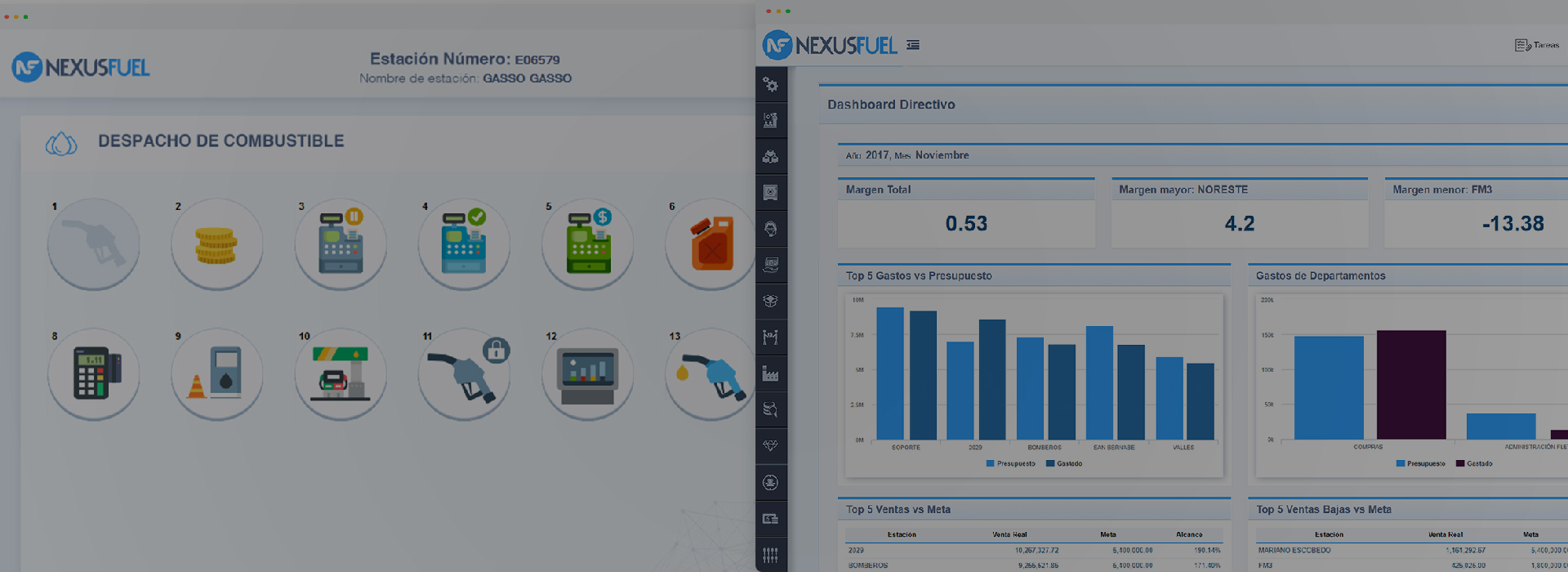Viewport: 1568px width, 572px height.
Task: Toggle the sidebar menu hamburger icon
Action: click(x=913, y=45)
